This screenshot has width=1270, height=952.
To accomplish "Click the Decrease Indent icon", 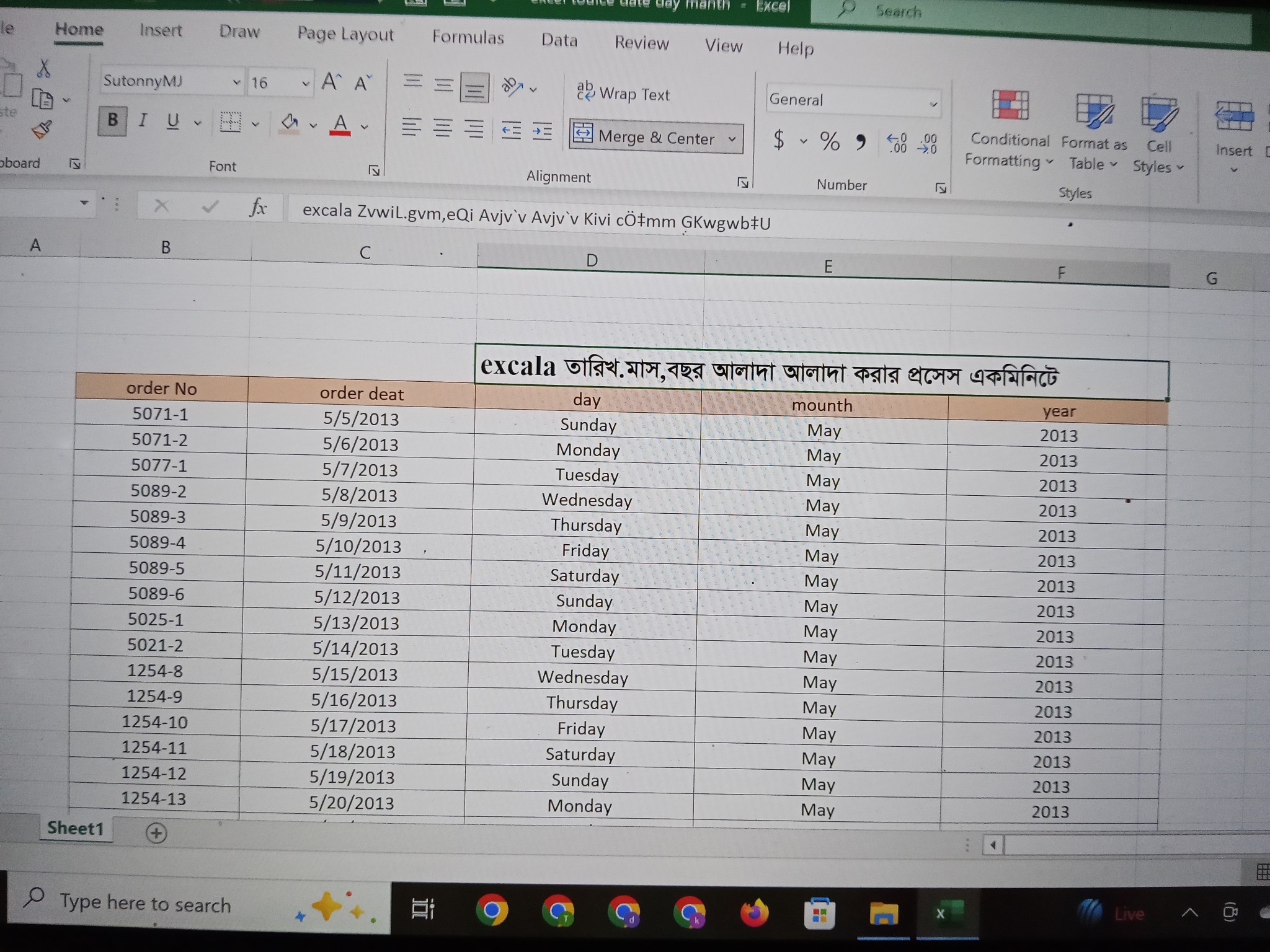I will (x=511, y=131).
